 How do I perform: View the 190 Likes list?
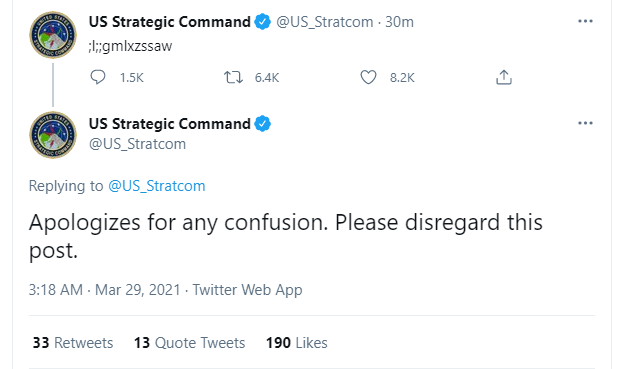tap(297, 343)
